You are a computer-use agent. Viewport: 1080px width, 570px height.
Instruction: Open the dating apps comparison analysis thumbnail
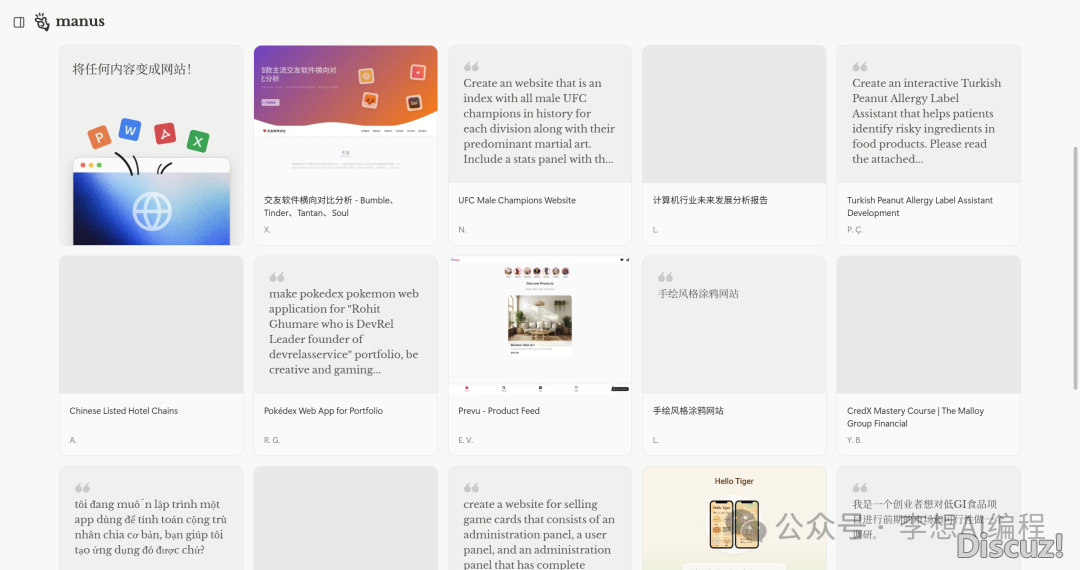coord(345,114)
